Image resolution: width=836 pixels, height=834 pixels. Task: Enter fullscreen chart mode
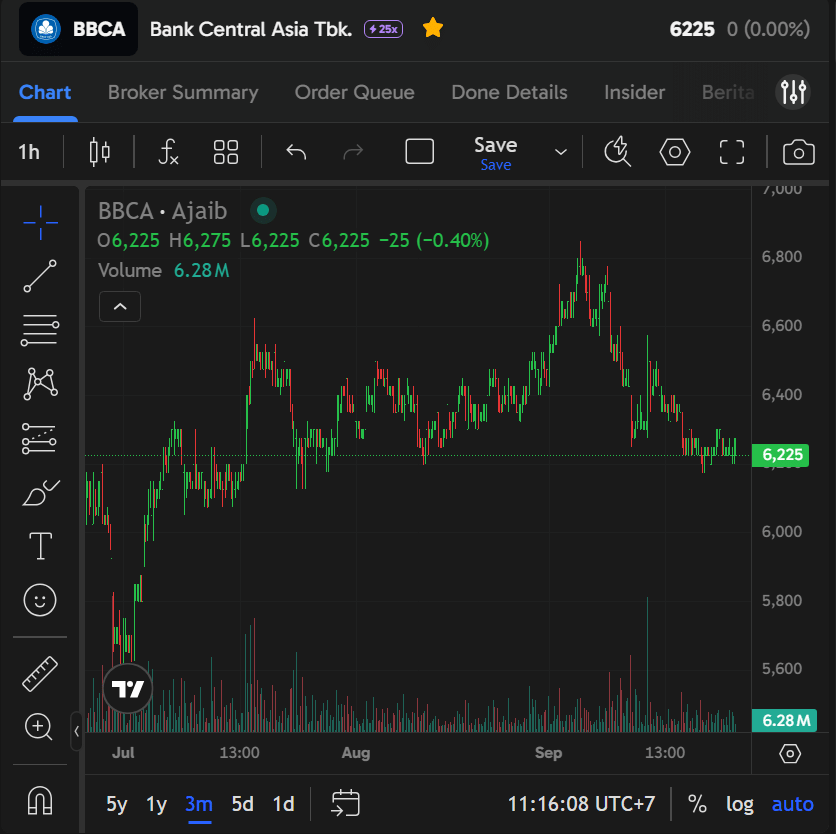click(732, 152)
